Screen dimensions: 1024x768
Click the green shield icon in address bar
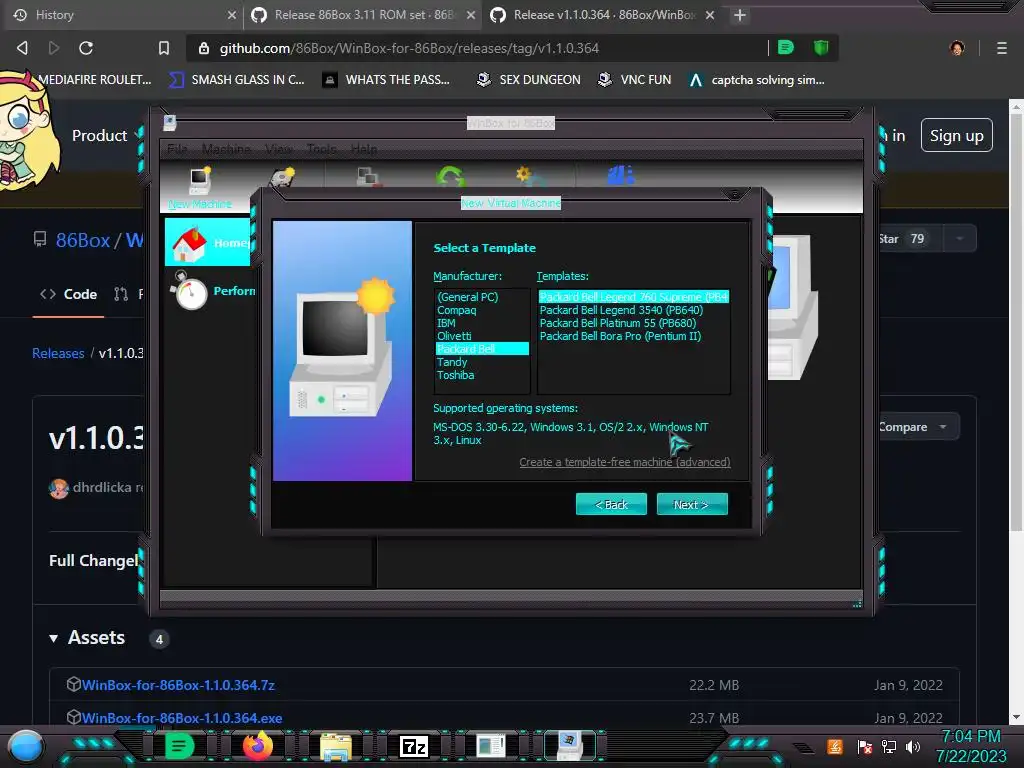tap(821, 47)
